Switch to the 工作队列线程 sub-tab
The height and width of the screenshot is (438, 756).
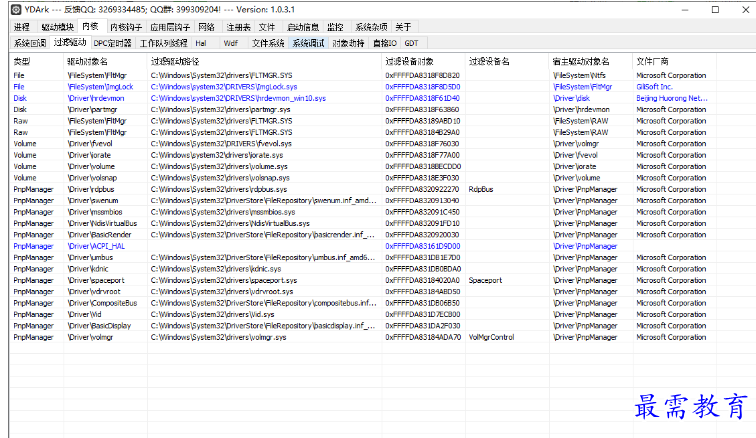coord(163,43)
